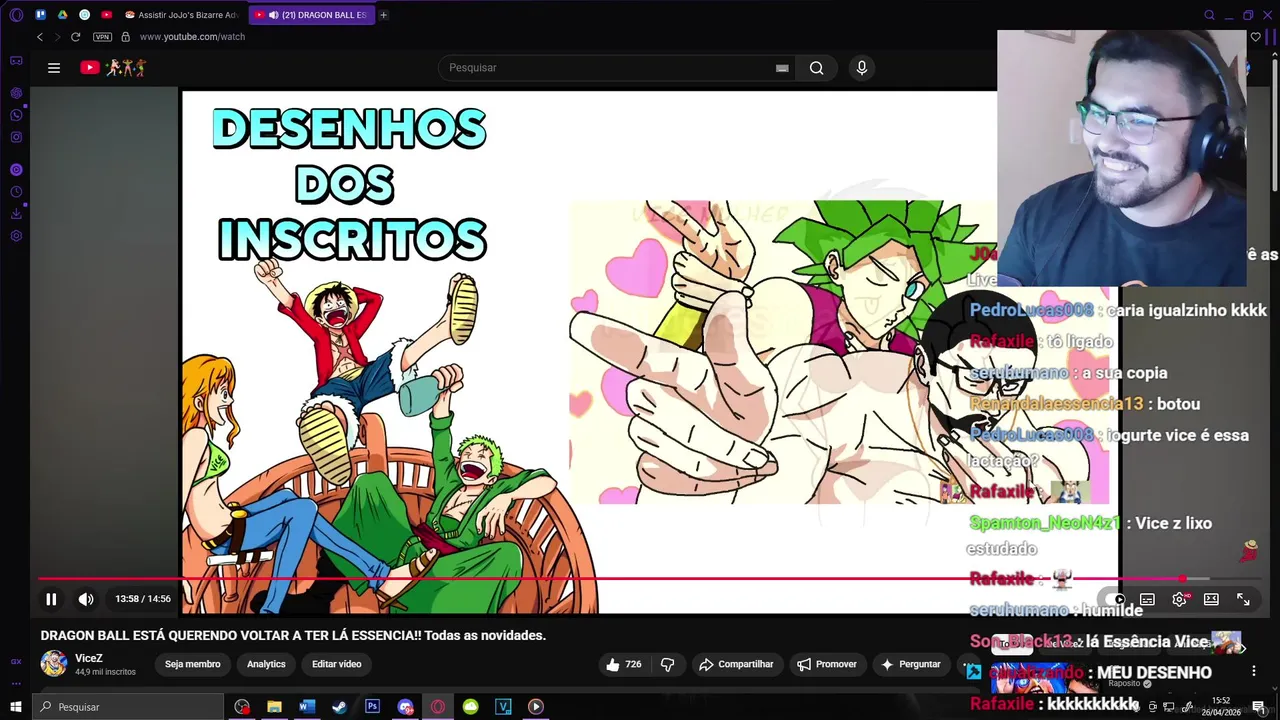Open the pinned YouTube tab

pyautogui.click(x=106, y=15)
